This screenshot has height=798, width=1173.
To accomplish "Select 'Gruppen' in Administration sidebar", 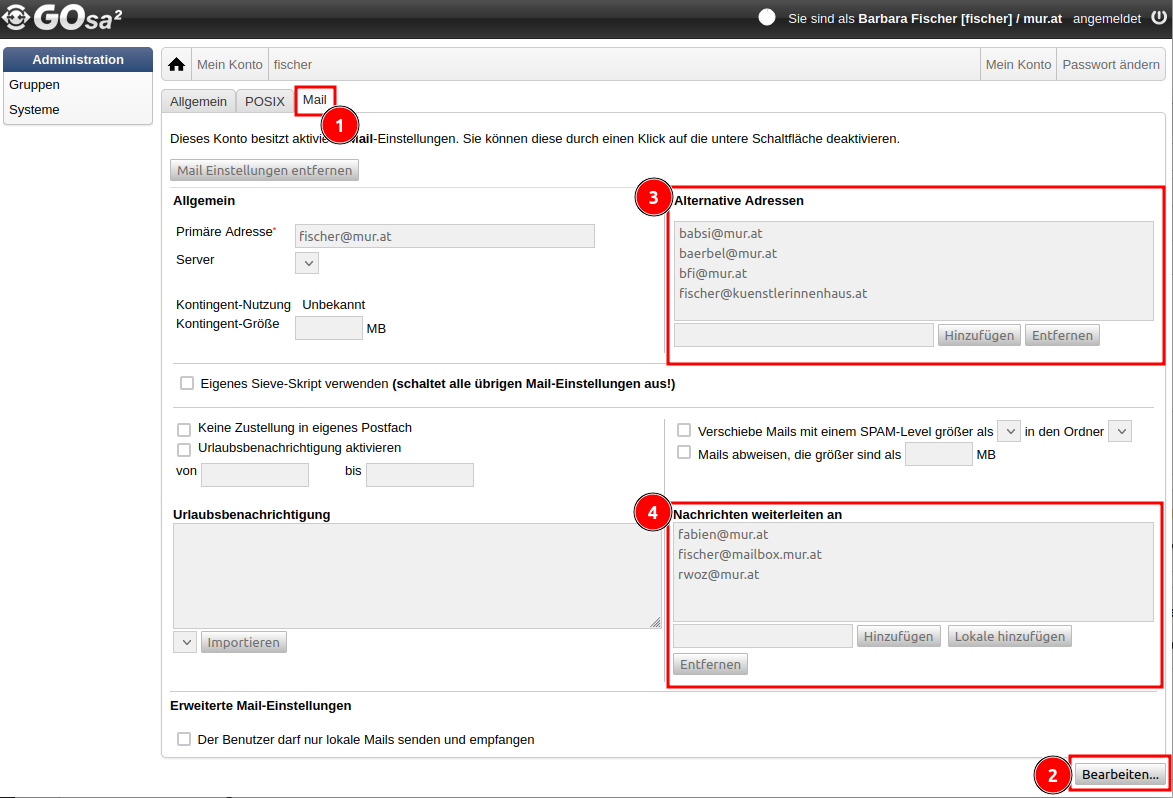I will click(35, 85).
